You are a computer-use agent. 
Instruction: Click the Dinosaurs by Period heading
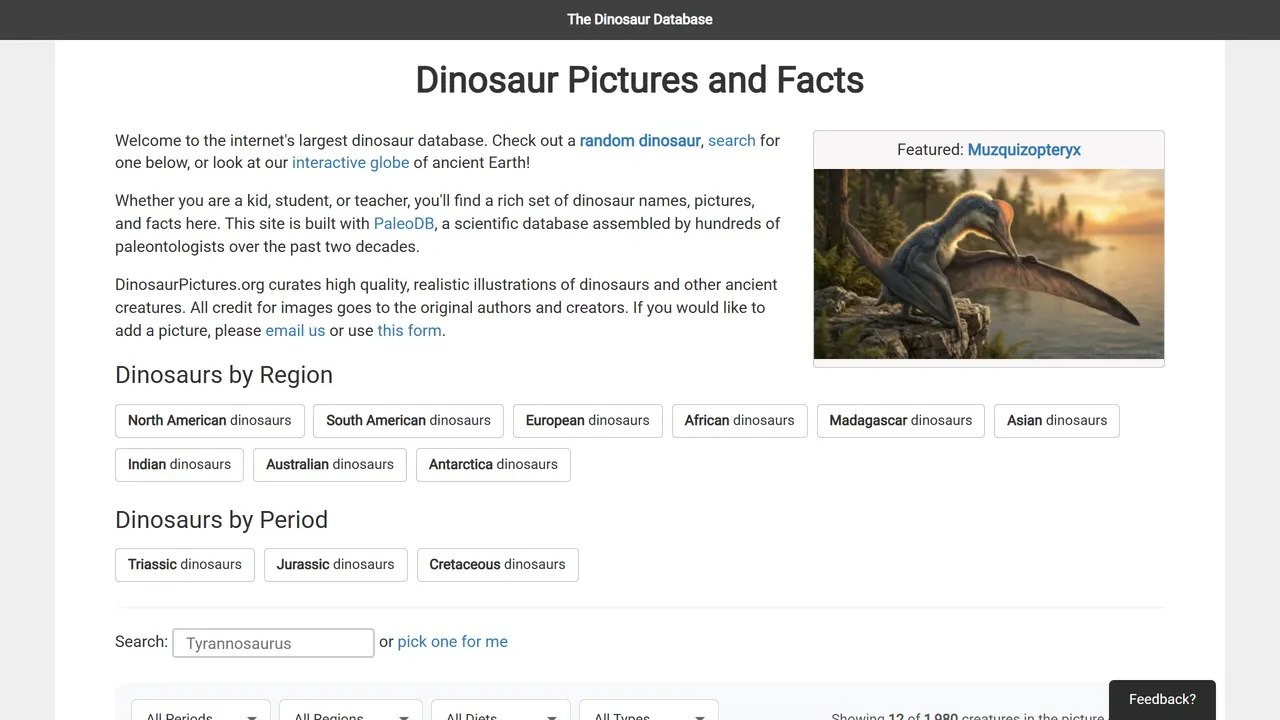click(x=221, y=520)
